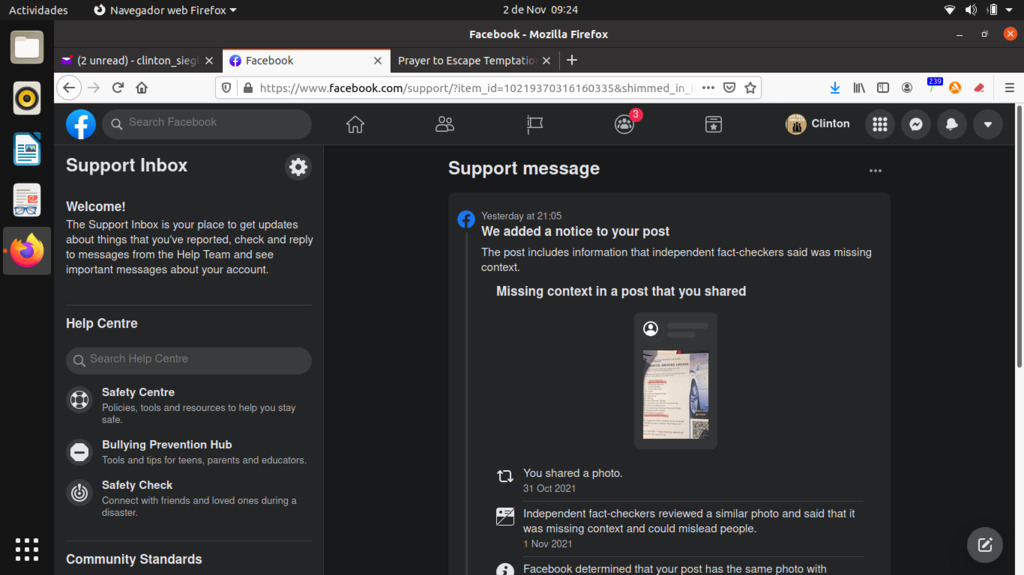Open Groups icon with 3 notifications
The height and width of the screenshot is (575, 1024).
[x=625, y=124]
